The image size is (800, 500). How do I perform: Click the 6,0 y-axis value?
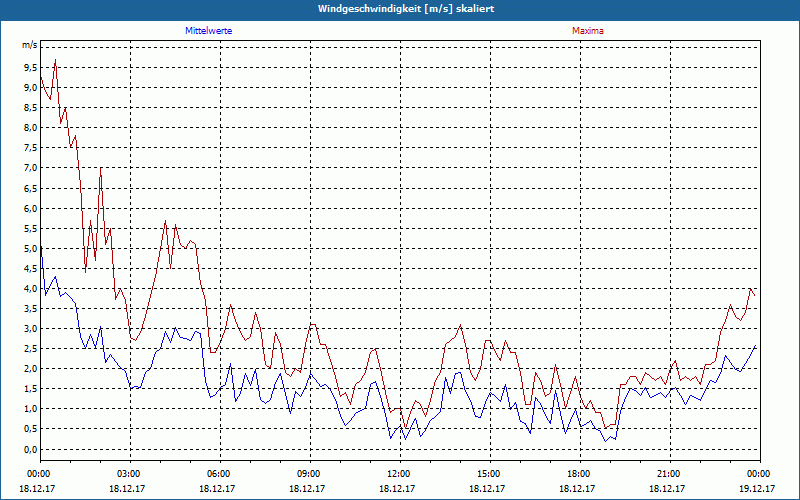coord(31,209)
